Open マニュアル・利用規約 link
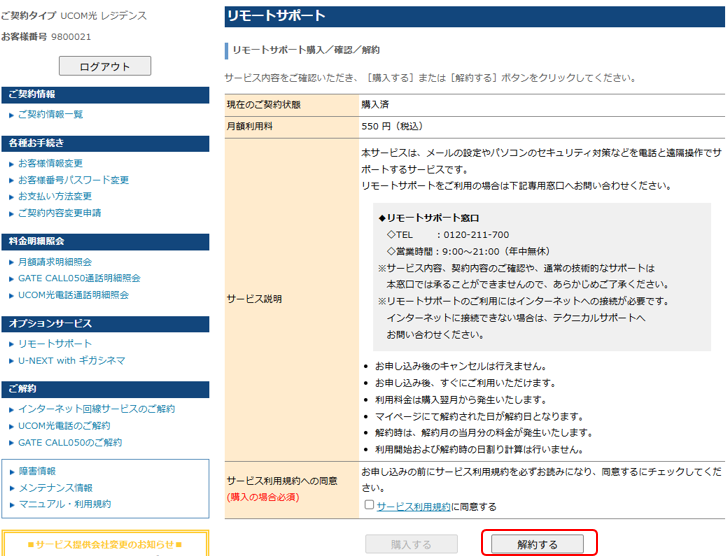 coord(65,504)
